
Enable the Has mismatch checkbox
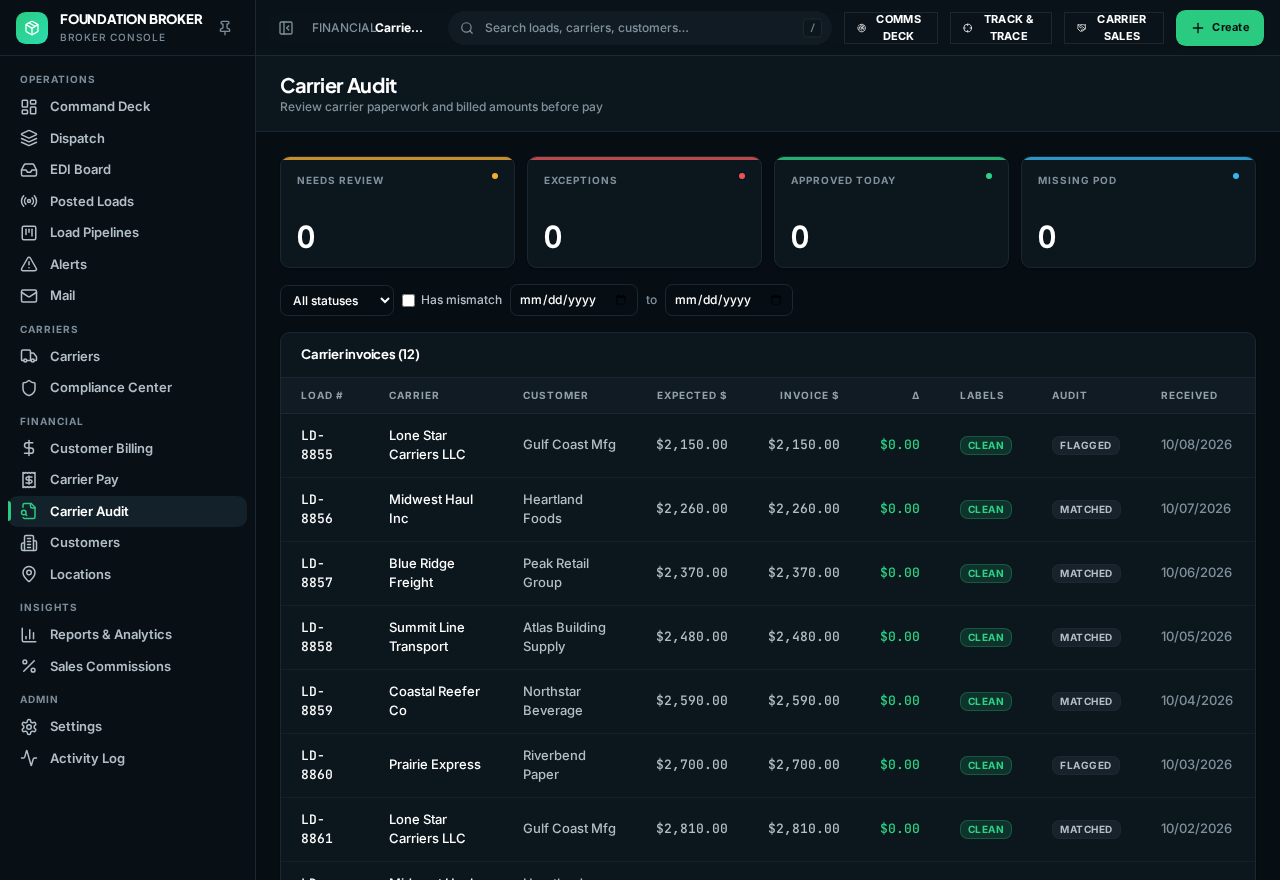pos(408,300)
